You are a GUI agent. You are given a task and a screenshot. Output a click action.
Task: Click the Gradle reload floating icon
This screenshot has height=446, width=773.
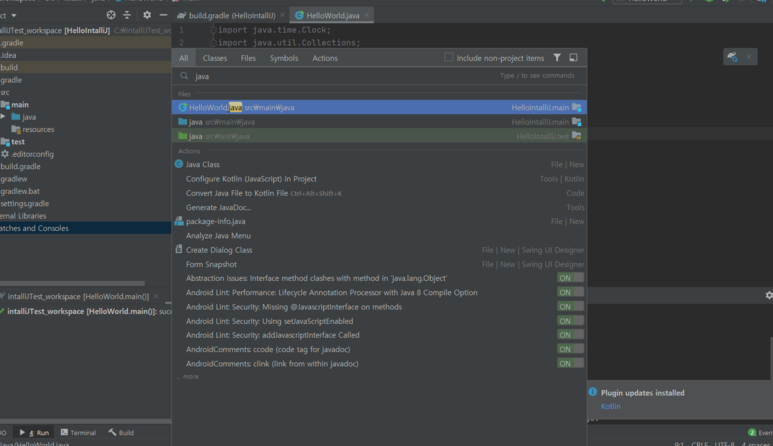click(733, 57)
